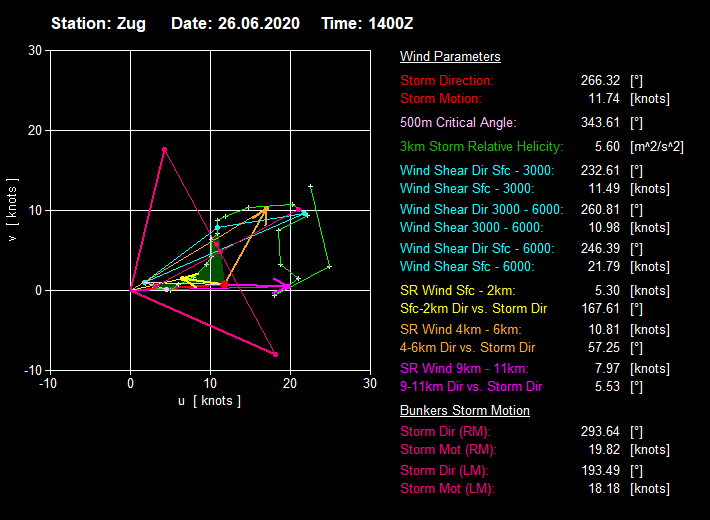Click the yellow SR Wind Sfc - 2km label
The width and height of the screenshot is (710, 520).
[x=460, y=290]
